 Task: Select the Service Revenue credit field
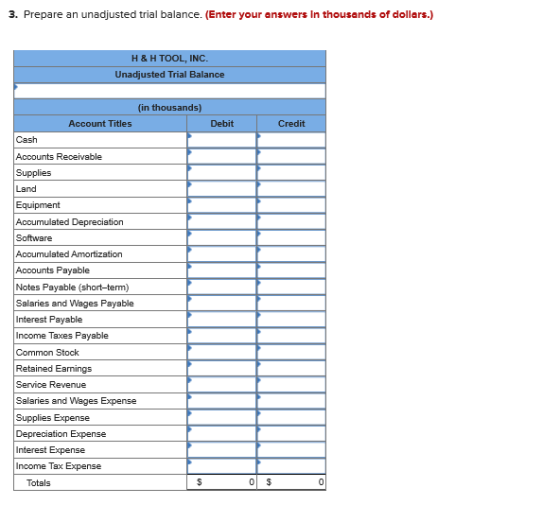coord(291,385)
